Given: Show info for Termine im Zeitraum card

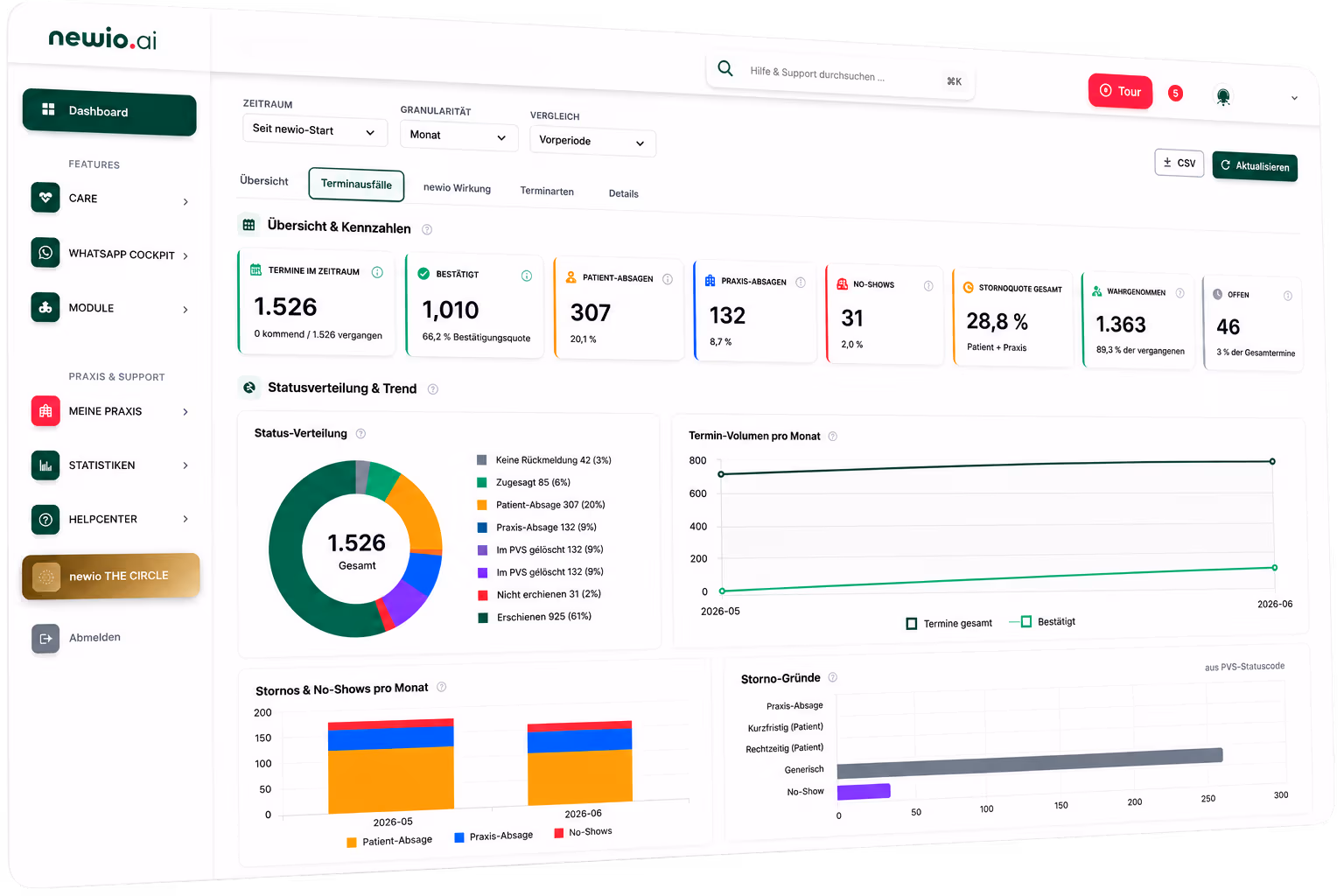Looking at the screenshot, I should point(377,272).
